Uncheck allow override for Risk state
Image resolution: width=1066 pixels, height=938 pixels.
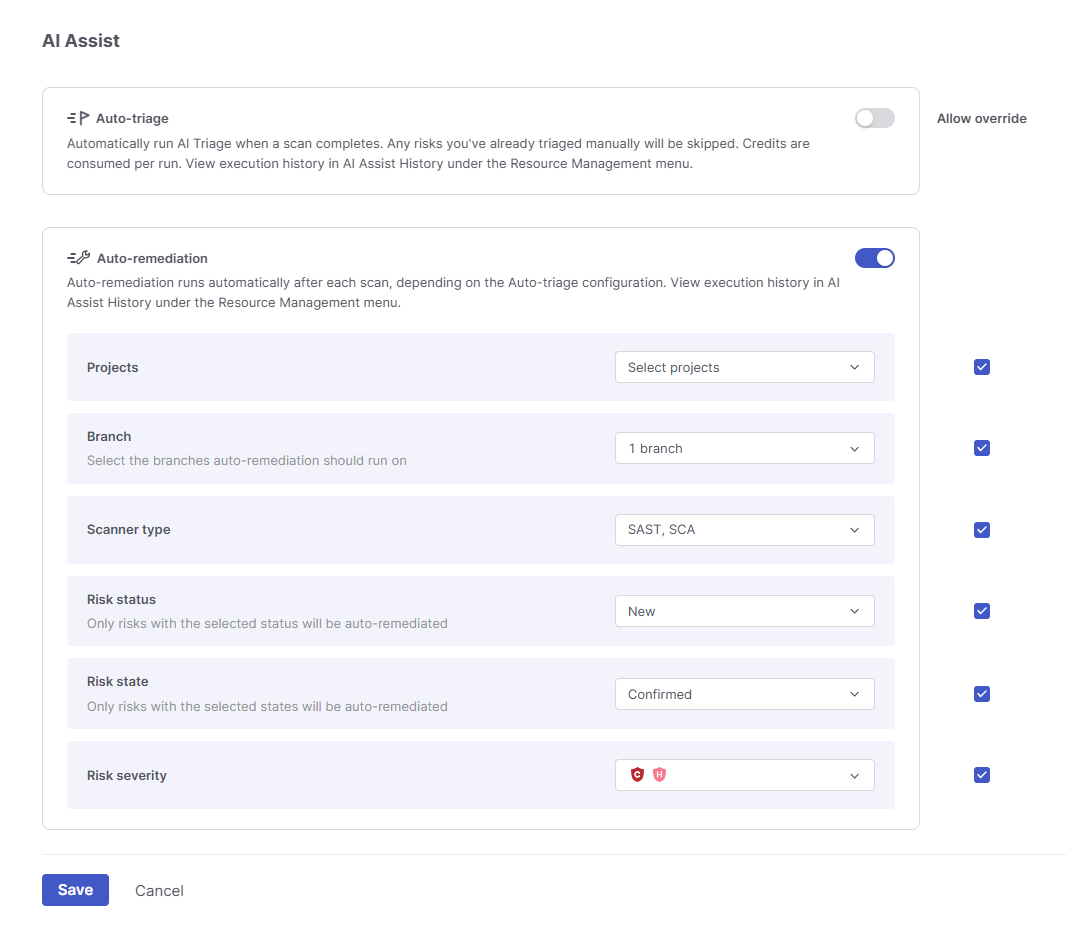982,694
